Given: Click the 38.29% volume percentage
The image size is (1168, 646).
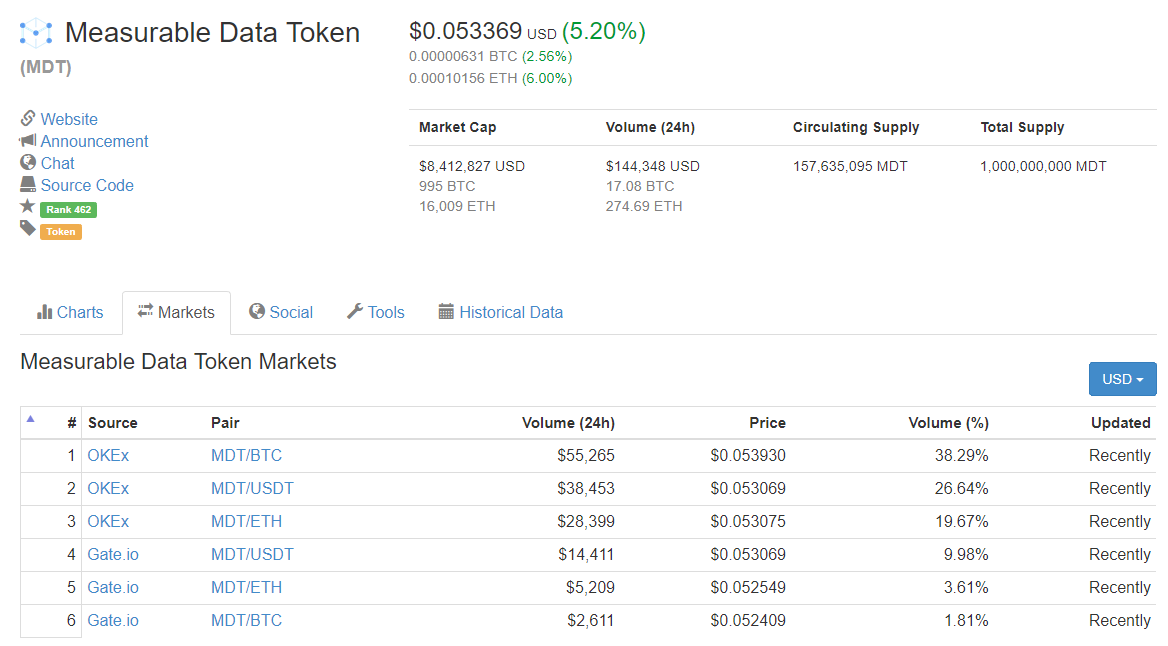Looking at the screenshot, I should (x=962, y=455).
